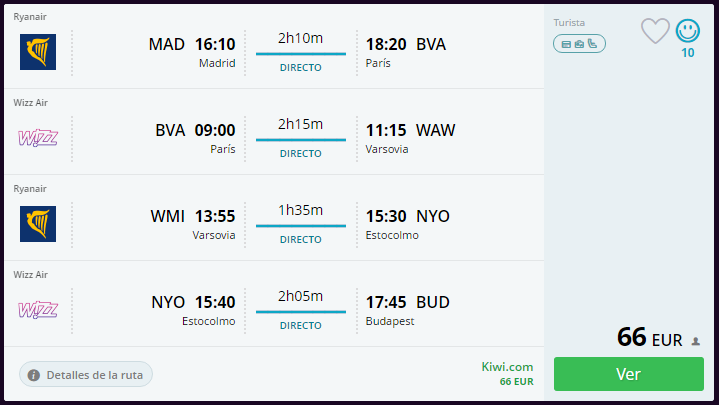Viewport: 719px width, 405px height.
Task: Select the MAD 16:10 Madrid departure
Action: click(192, 52)
